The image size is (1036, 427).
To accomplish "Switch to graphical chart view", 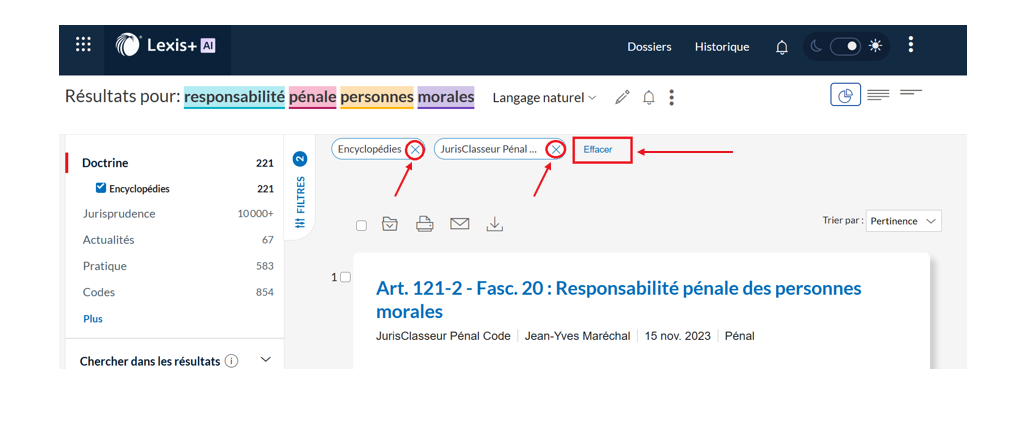I will coord(845,95).
